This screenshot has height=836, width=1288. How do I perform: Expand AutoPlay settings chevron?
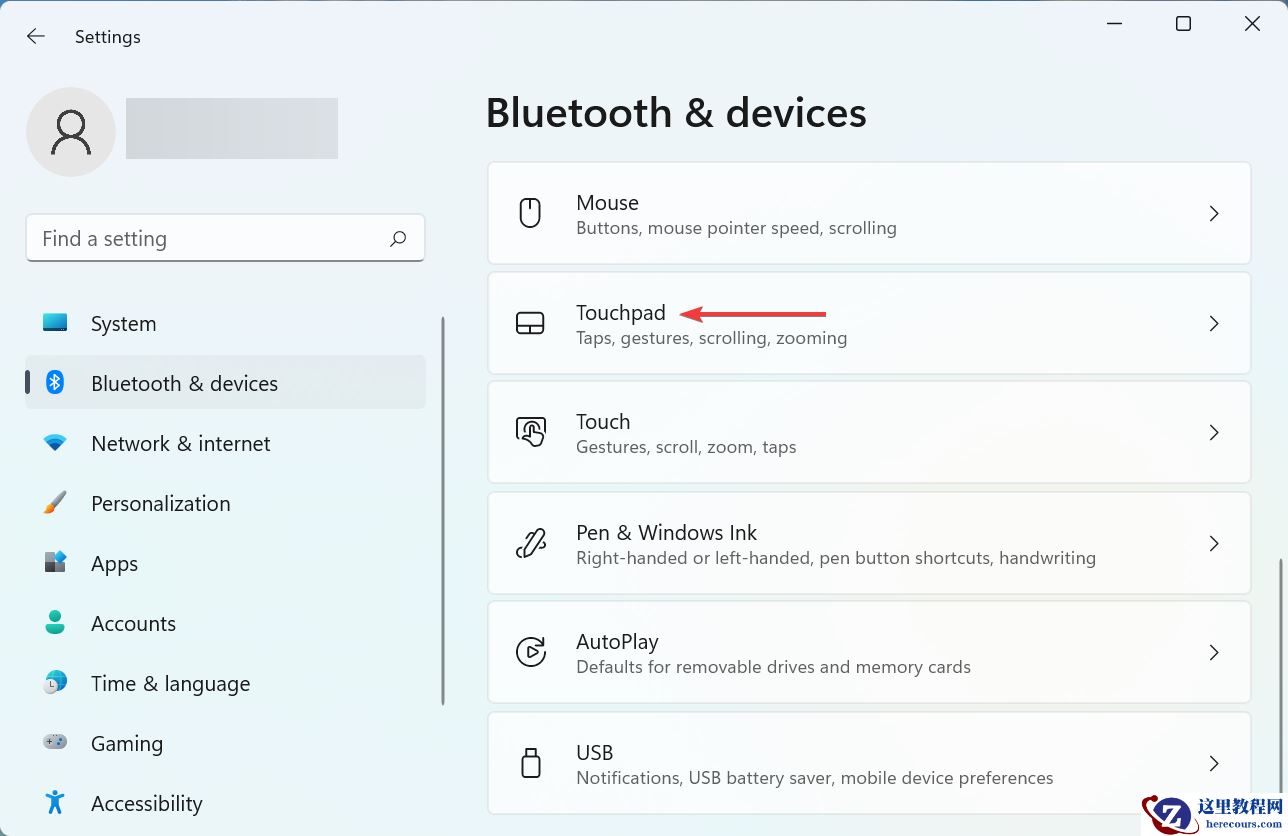coord(1214,652)
